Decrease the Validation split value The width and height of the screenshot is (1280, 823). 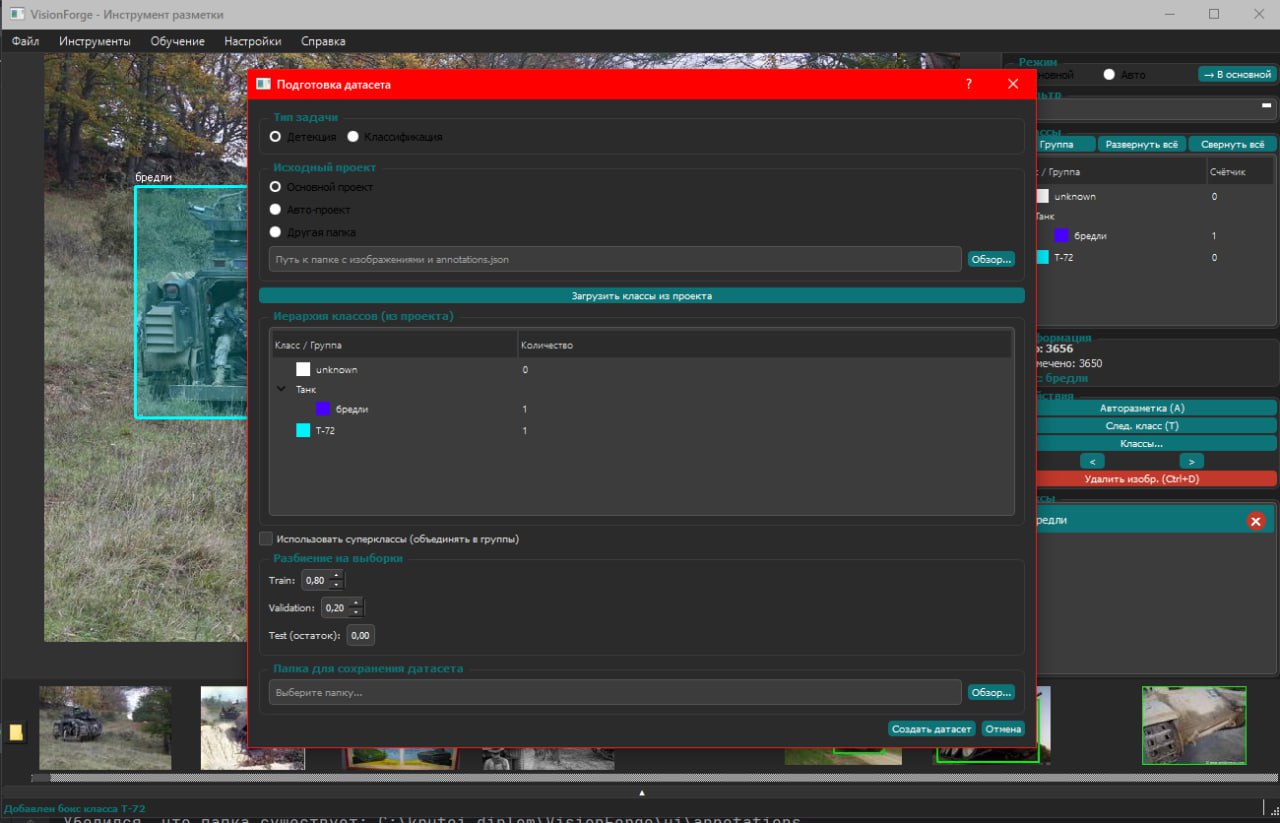pyautogui.click(x=356, y=612)
